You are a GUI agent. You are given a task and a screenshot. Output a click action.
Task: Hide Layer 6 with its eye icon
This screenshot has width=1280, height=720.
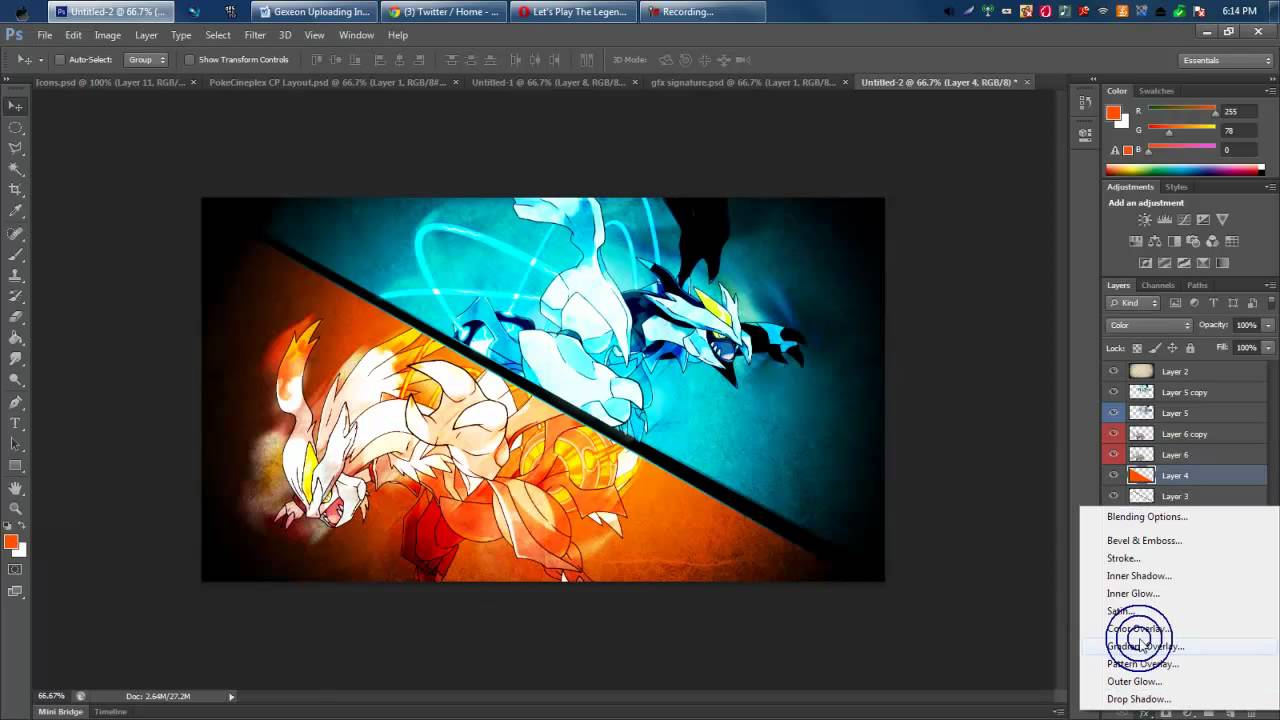(x=1113, y=455)
